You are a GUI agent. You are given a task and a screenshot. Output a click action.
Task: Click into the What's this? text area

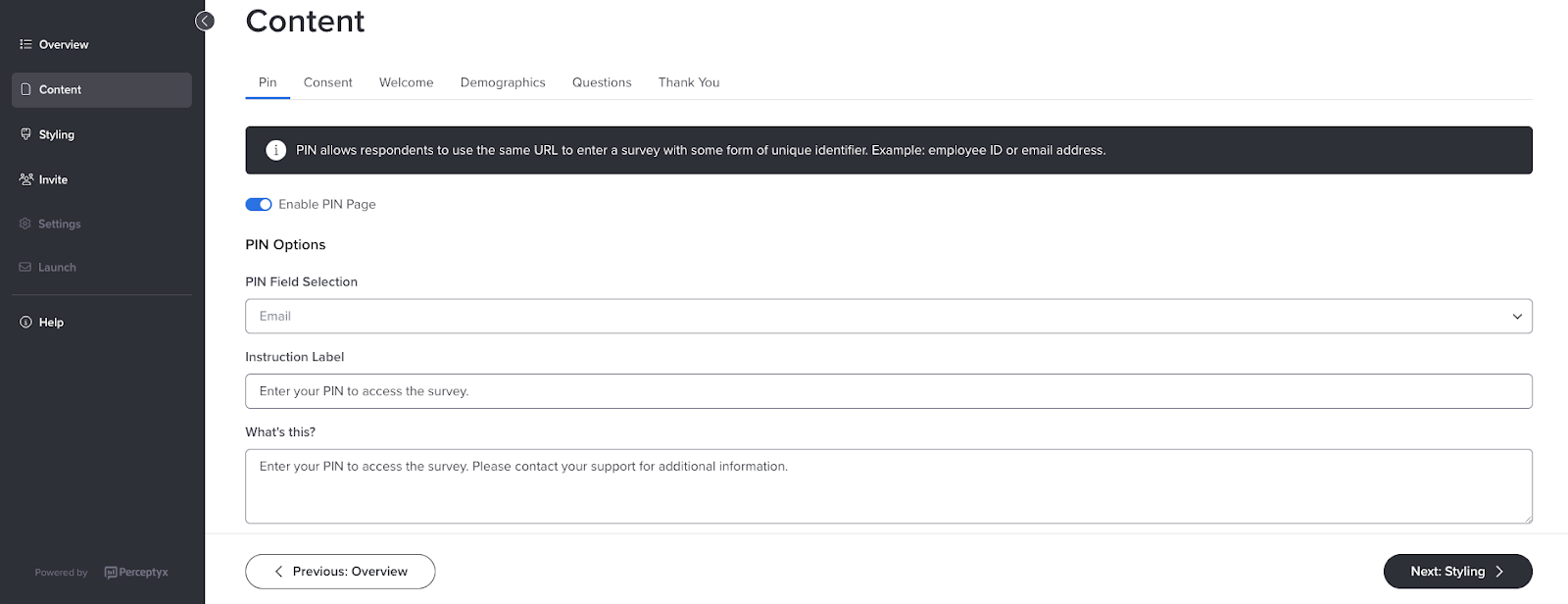click(x=889, y=486)
